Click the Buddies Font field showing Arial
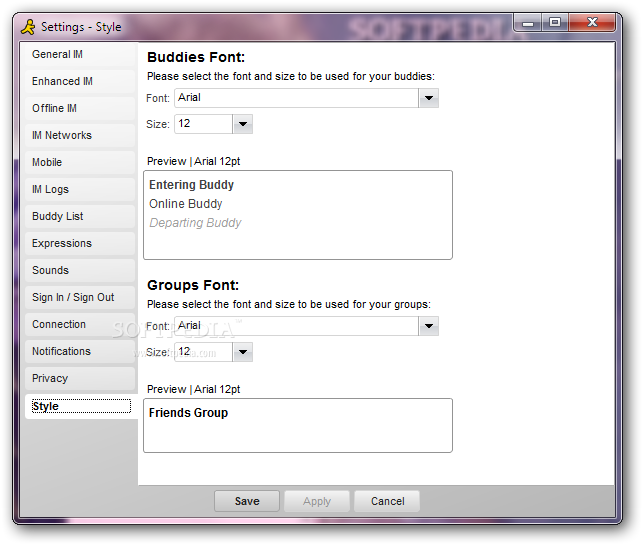The image size is (643, 545). tap(296, 98)
